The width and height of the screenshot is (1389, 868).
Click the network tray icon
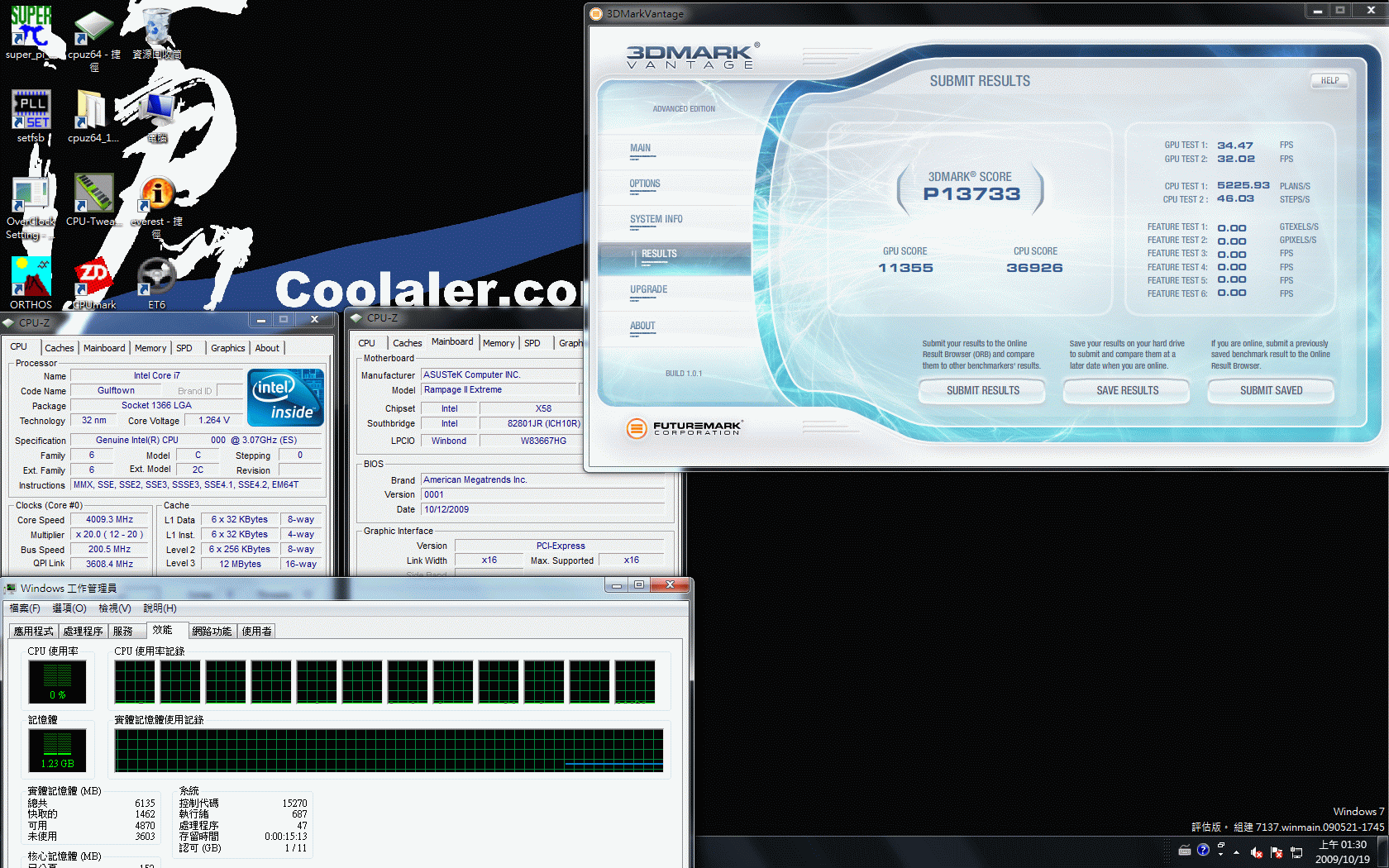point(1296,852)
